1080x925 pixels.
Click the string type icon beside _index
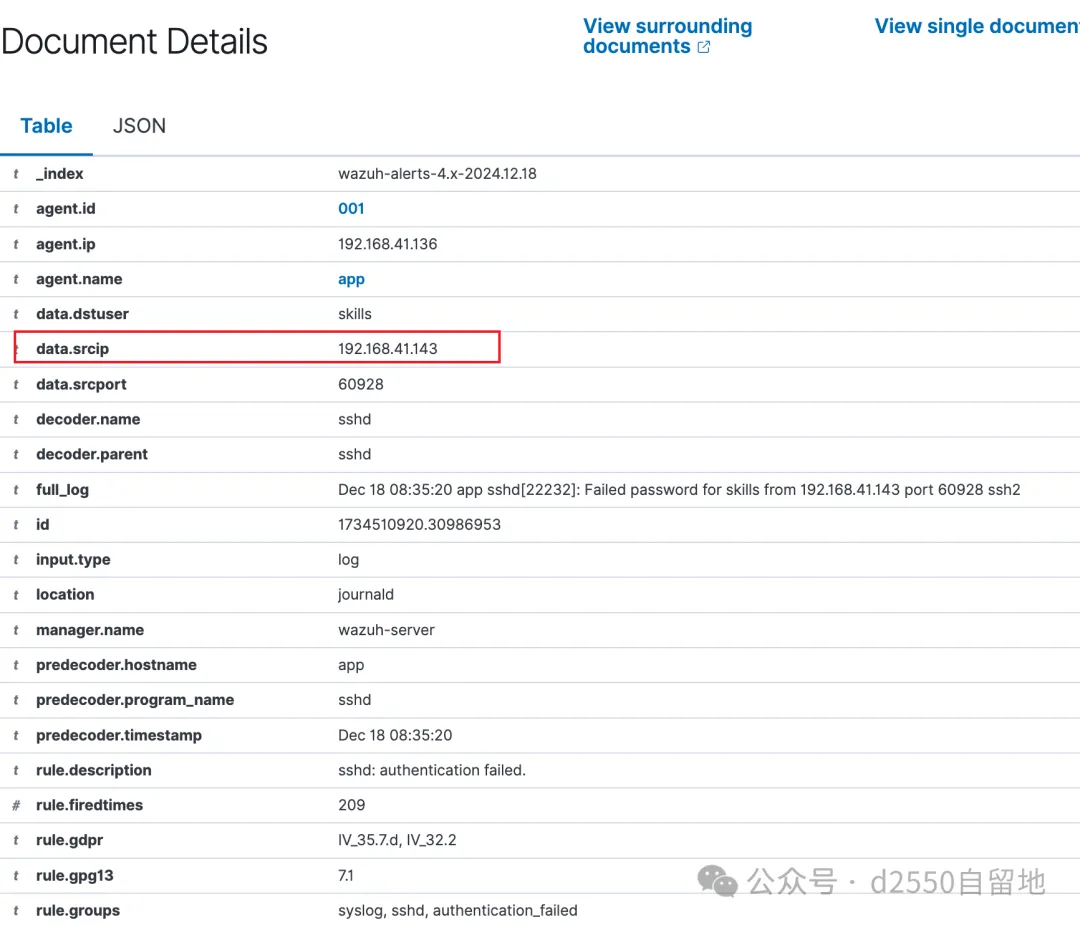tap(16, 174)
